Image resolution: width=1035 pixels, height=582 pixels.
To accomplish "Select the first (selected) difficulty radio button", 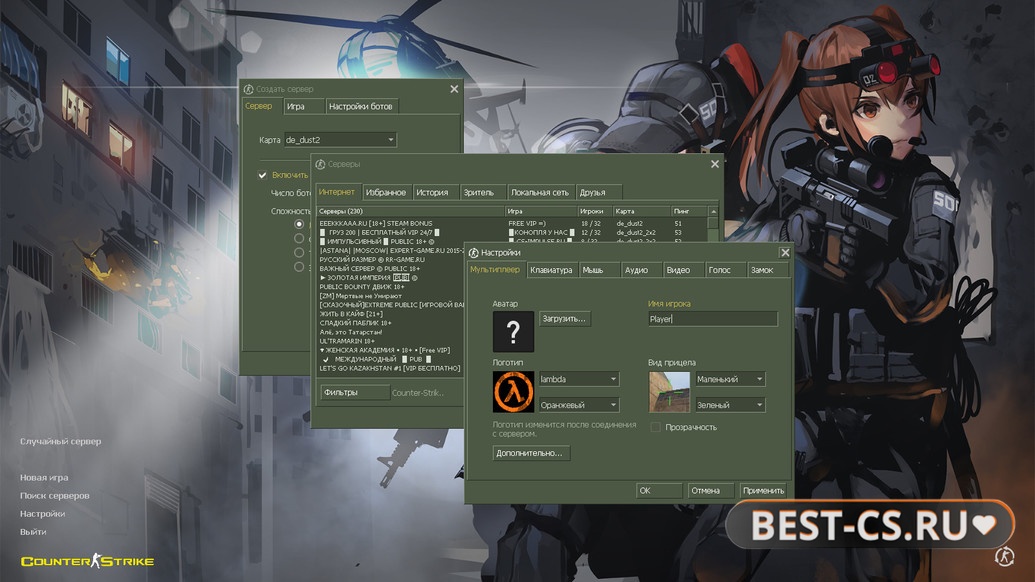I will click(299, 224).
